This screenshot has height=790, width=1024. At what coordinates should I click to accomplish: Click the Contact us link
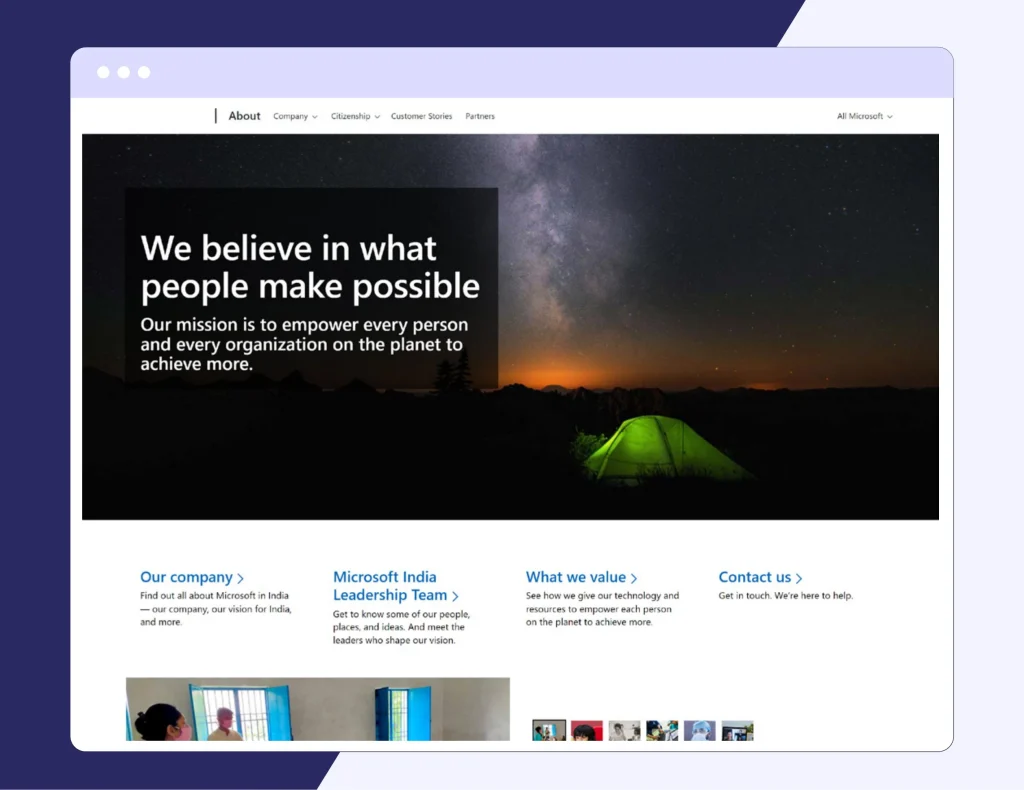[x=760, y=577]
